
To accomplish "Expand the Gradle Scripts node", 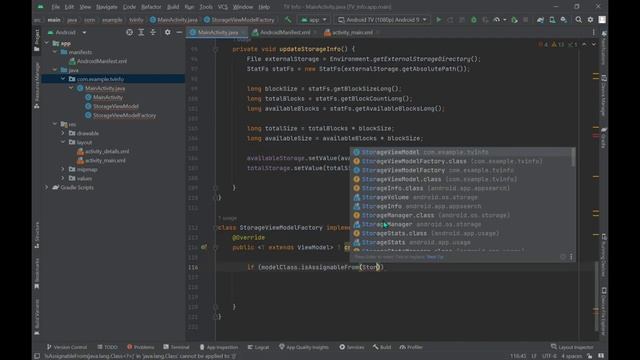I will [47, 187].
